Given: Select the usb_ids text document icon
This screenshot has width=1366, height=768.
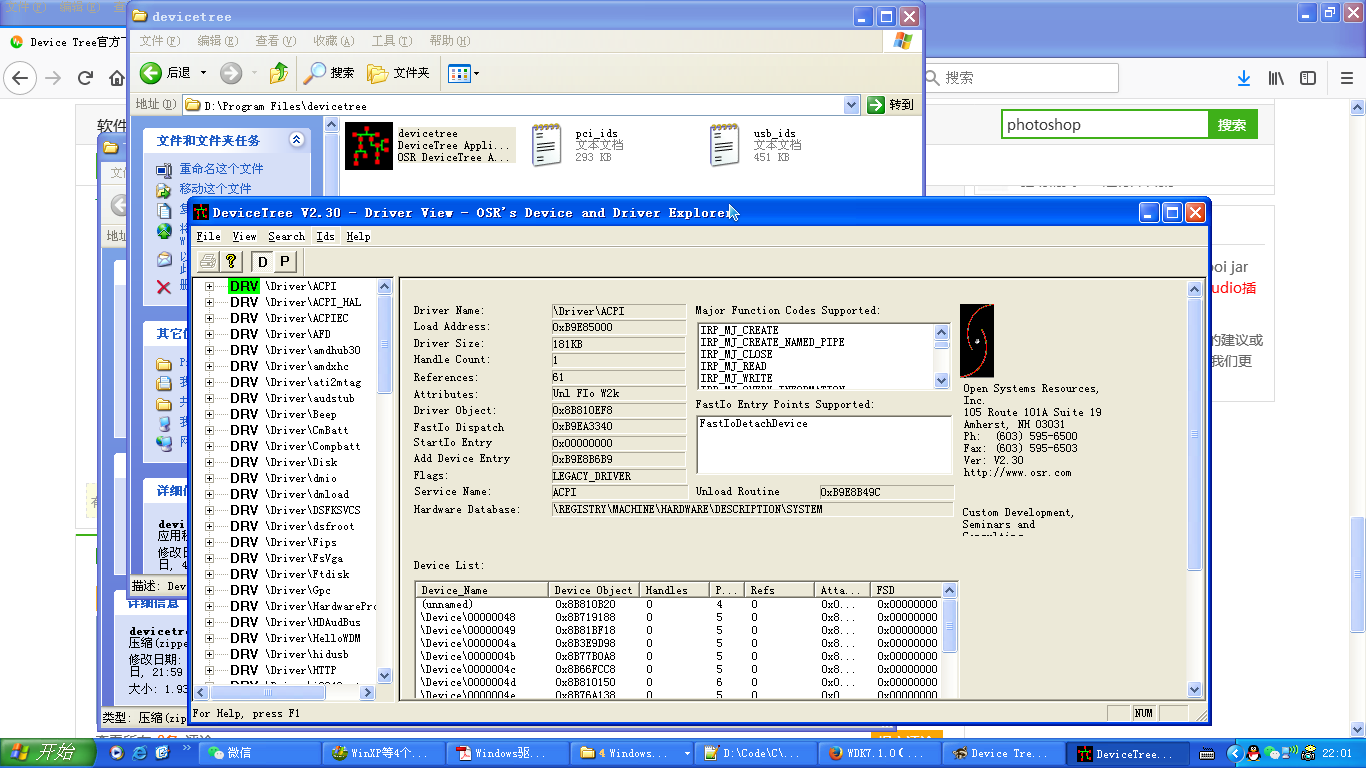Looking at the screenshot, I should coord(725,145).
